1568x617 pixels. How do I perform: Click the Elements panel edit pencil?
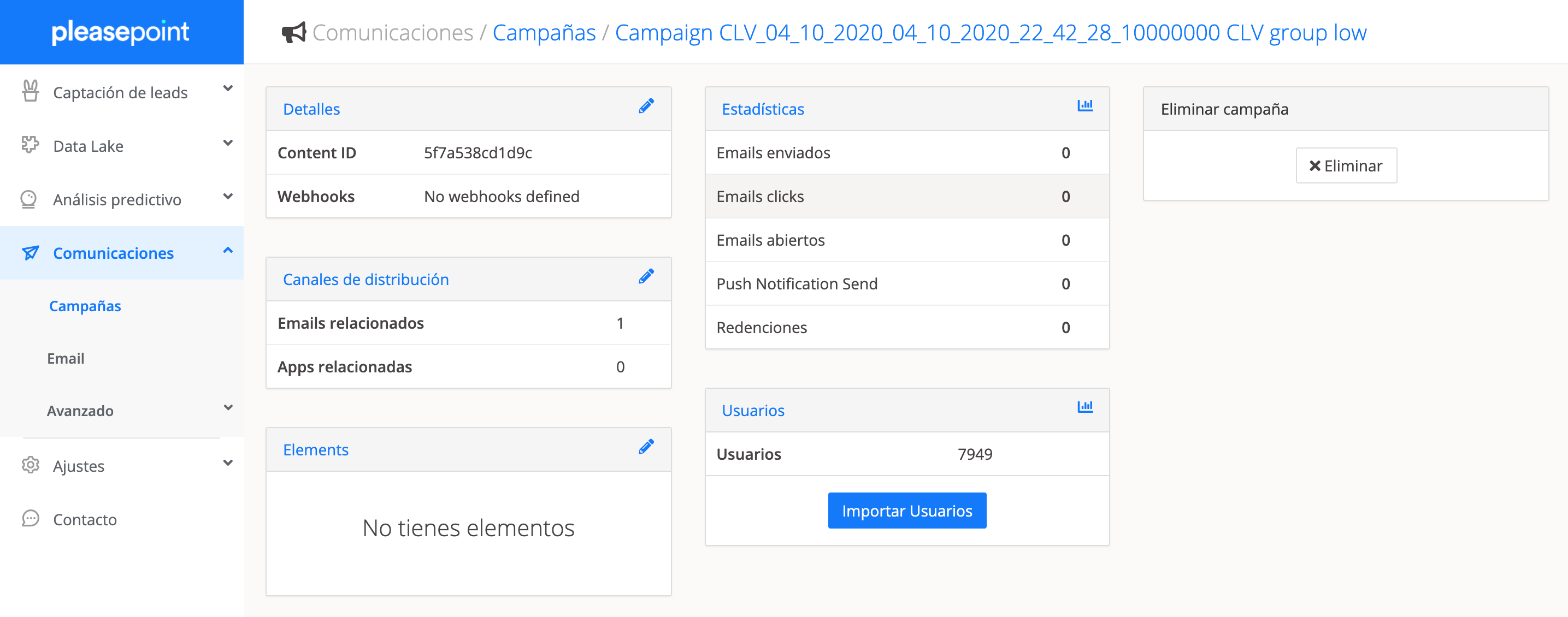[x=646, y=447]
